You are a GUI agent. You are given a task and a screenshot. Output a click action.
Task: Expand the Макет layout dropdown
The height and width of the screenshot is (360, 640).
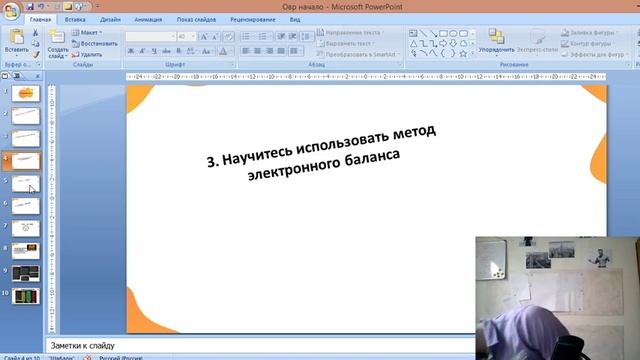pos(87,33)
